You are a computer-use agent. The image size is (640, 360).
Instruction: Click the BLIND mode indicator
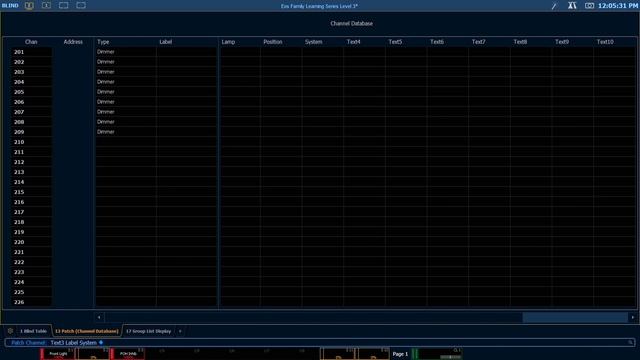[x=10, y=6]
